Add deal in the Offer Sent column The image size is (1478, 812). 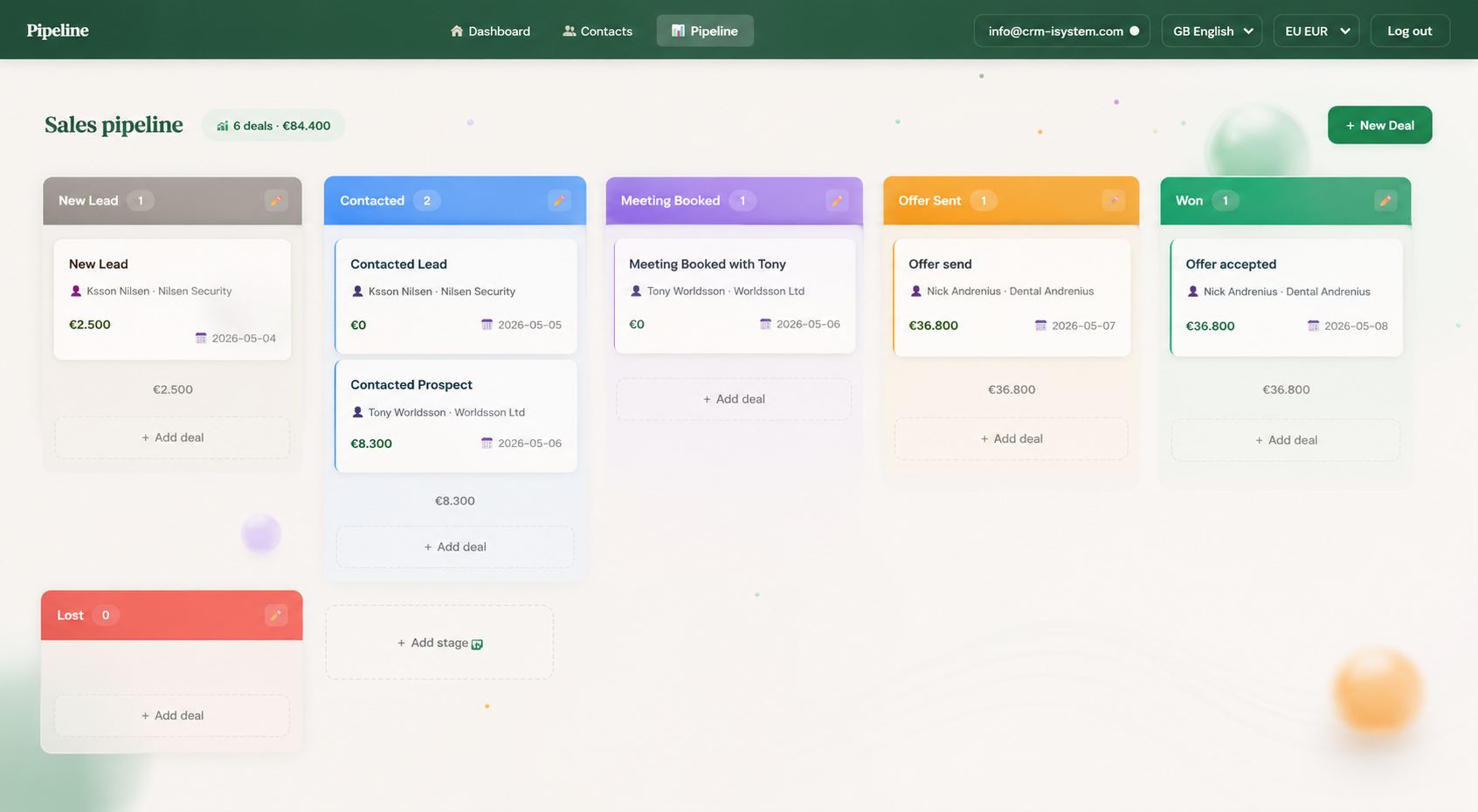coord(1012,438)
